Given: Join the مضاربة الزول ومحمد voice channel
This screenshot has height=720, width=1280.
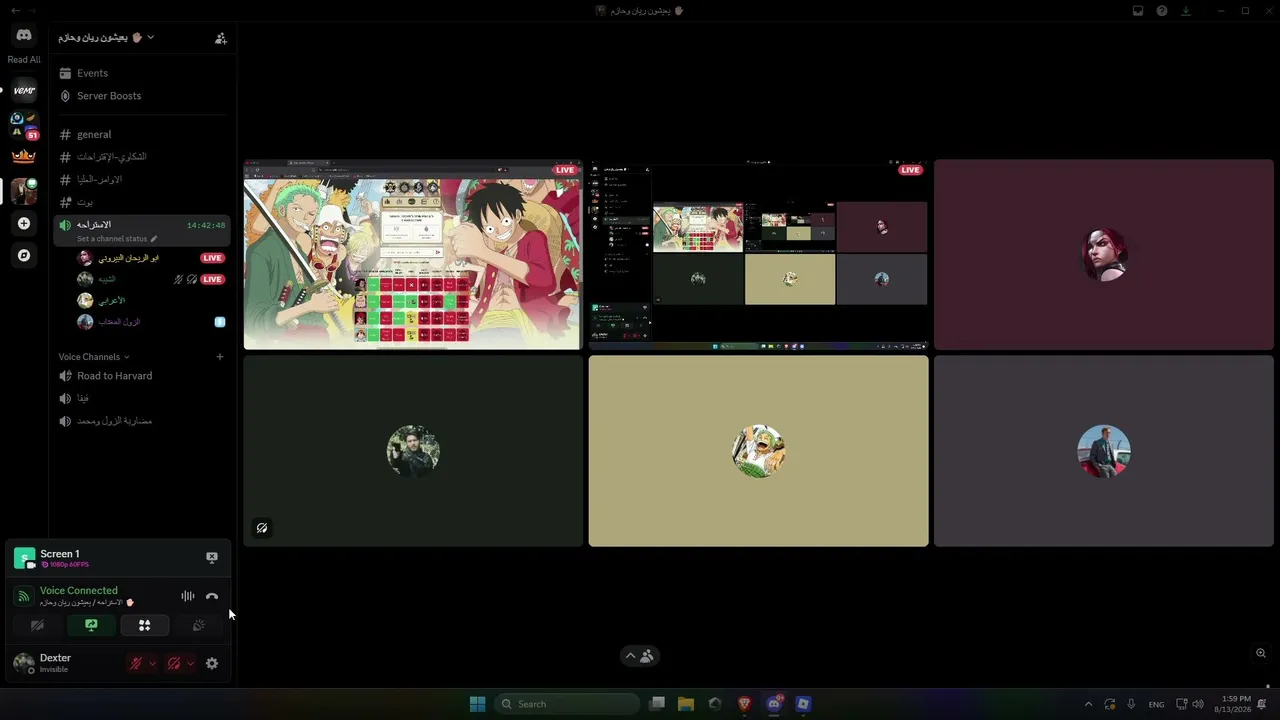Looking at the screenshot, I should point(142,421).
